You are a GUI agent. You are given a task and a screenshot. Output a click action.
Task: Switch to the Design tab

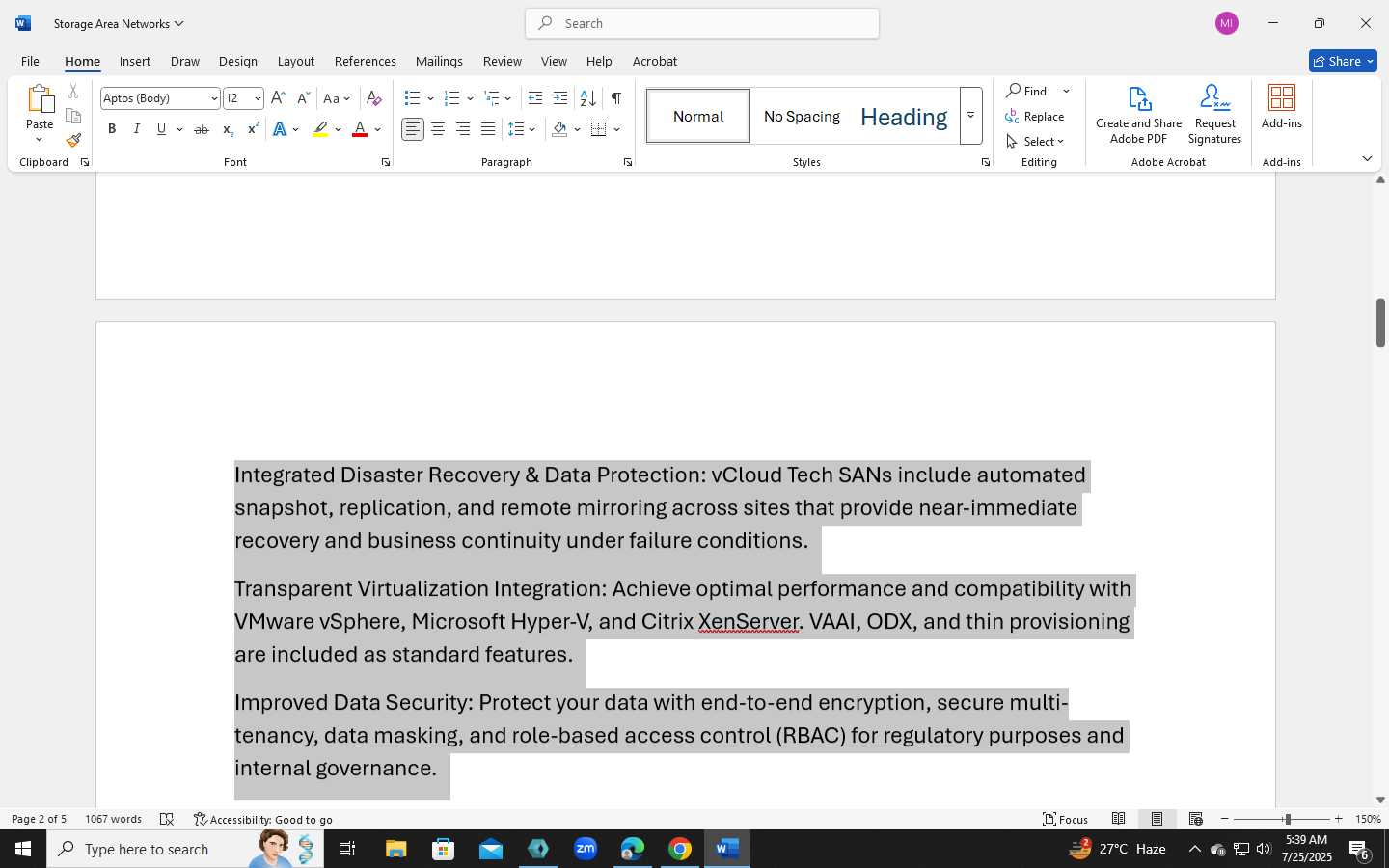(237, 61)
